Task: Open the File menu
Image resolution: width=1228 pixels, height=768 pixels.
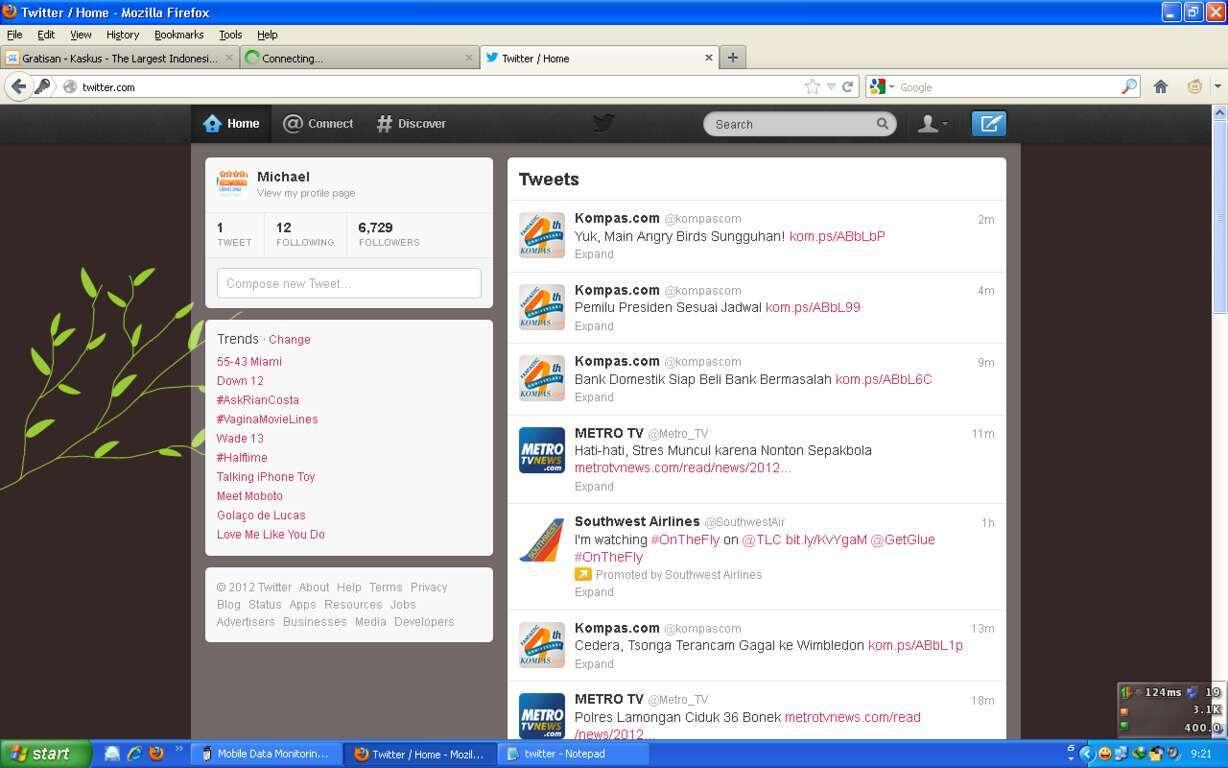Action: 14,34
